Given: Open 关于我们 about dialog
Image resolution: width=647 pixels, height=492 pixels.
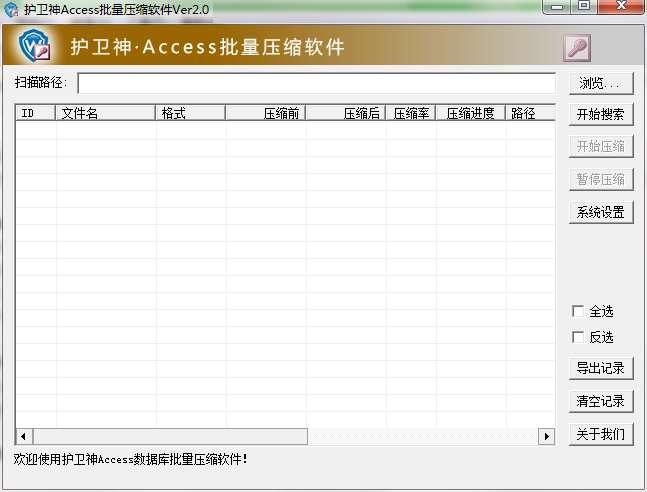Looking at the screenshot, I should point(601,434).
